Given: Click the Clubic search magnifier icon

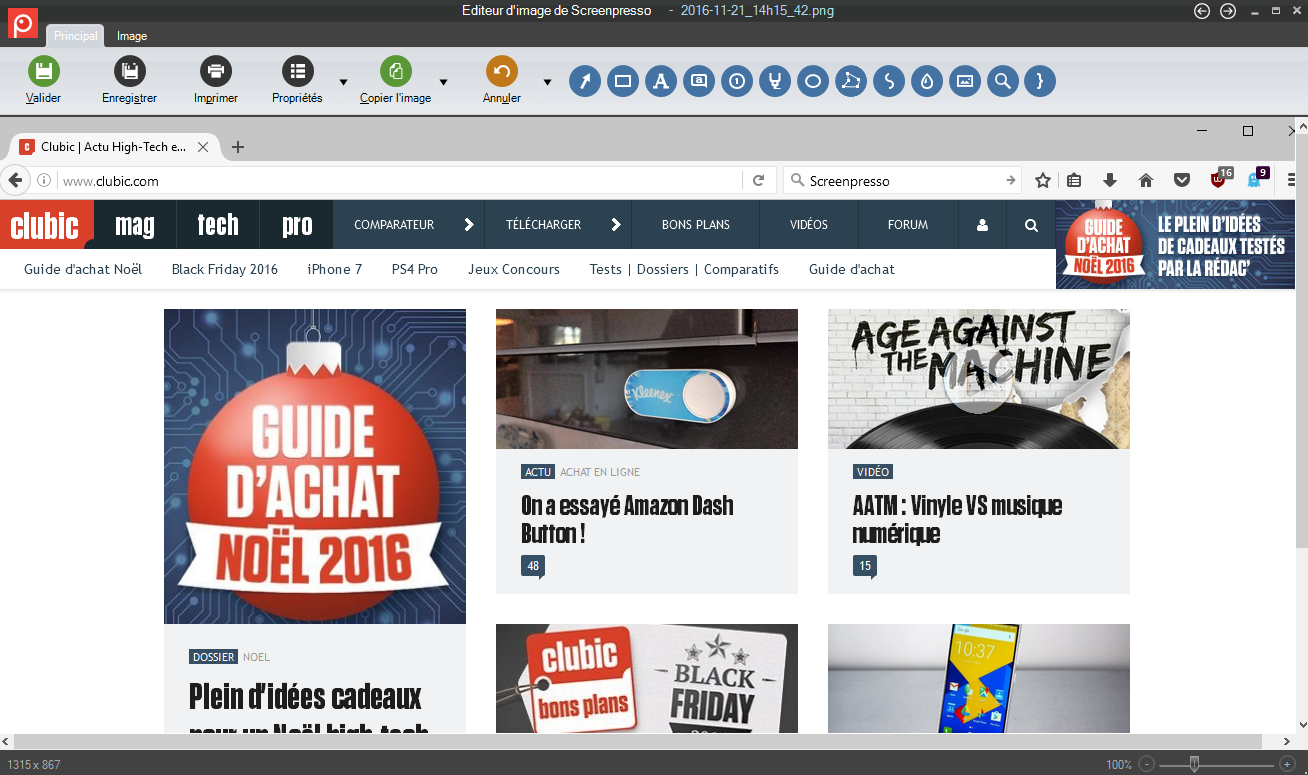Looking at the screenshot, I should click(1031, 225).
